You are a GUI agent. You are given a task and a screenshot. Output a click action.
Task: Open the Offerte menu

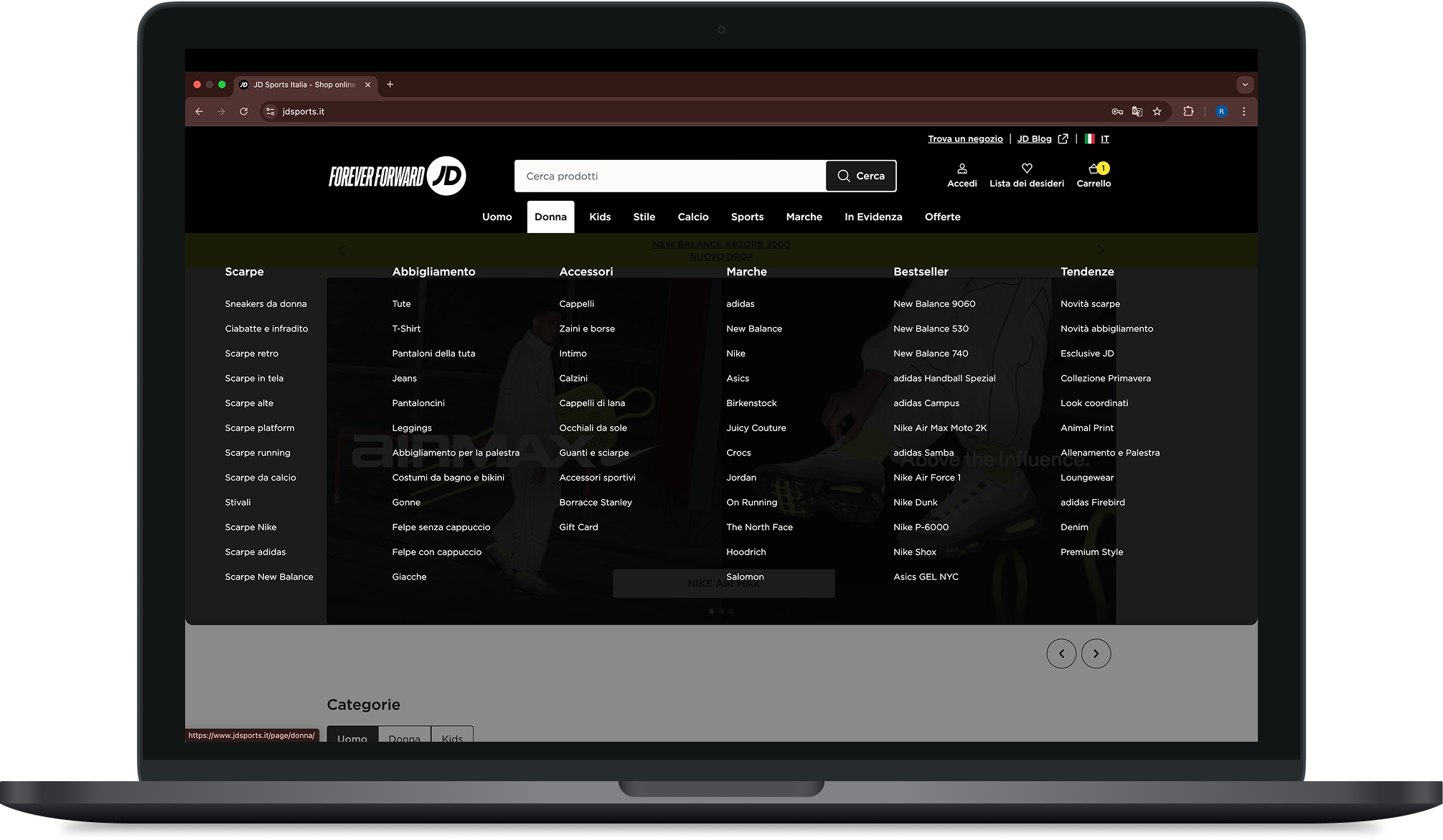pyautogui.click(x=942, y=217)
